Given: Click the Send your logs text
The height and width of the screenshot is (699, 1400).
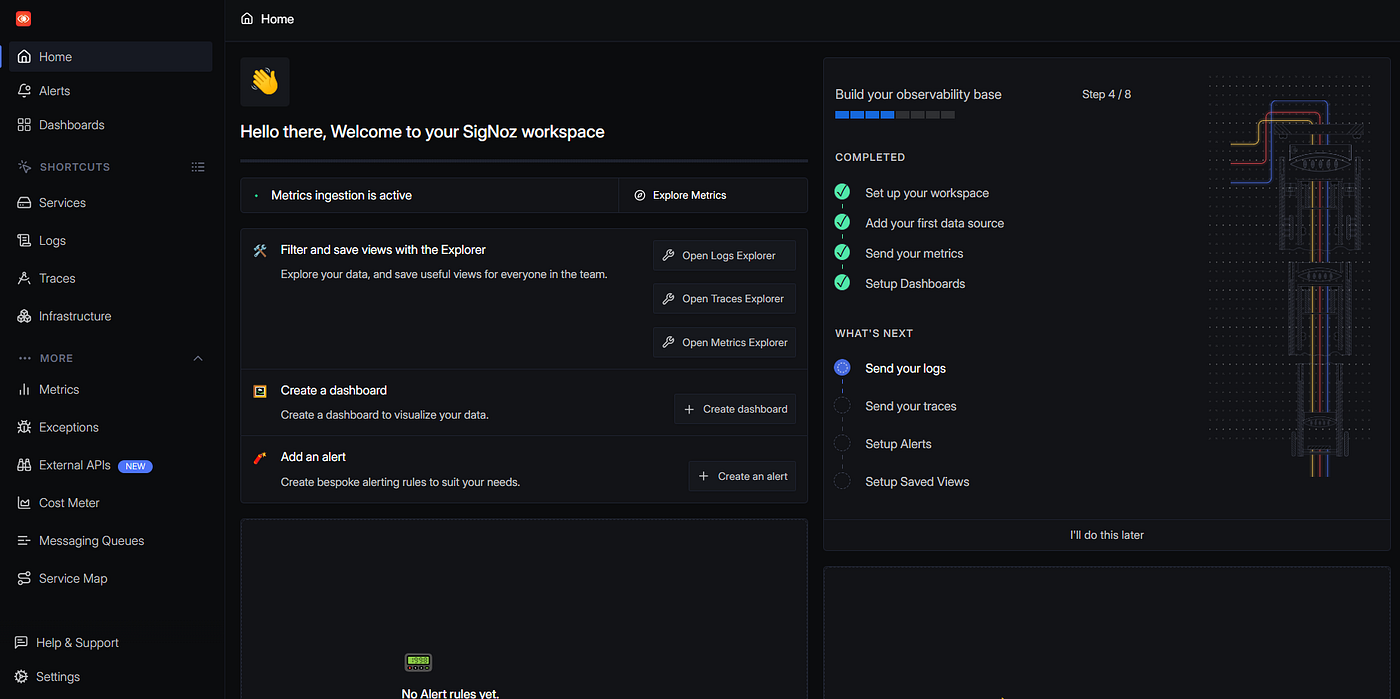Looking at the screenshot, I should (x=905, y=368).
